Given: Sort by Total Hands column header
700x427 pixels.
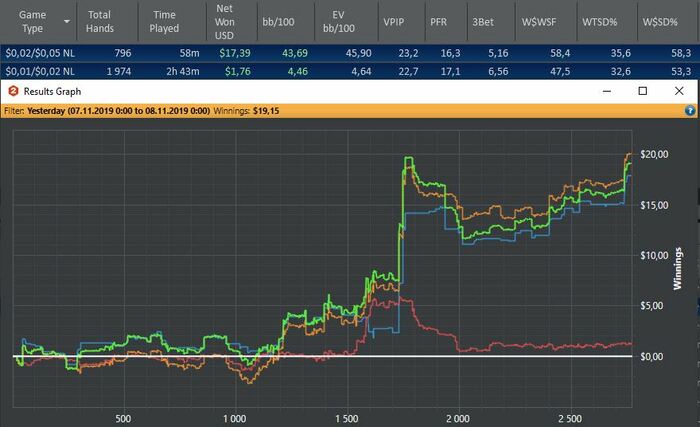Looking at the screenshot, I should (x=100, y=21).
